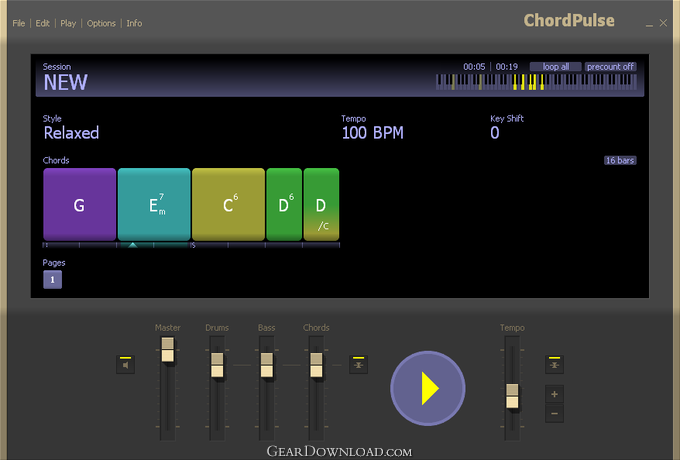680x460 pixels.
Task: Select the green D6 chord block
Action: 284,204
